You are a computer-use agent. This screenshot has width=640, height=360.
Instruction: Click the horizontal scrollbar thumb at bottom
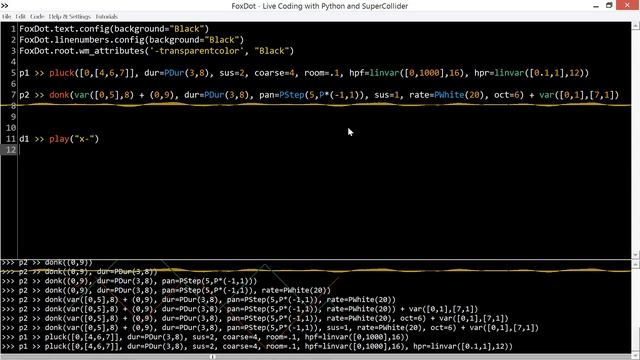click(x=212, y=357)
